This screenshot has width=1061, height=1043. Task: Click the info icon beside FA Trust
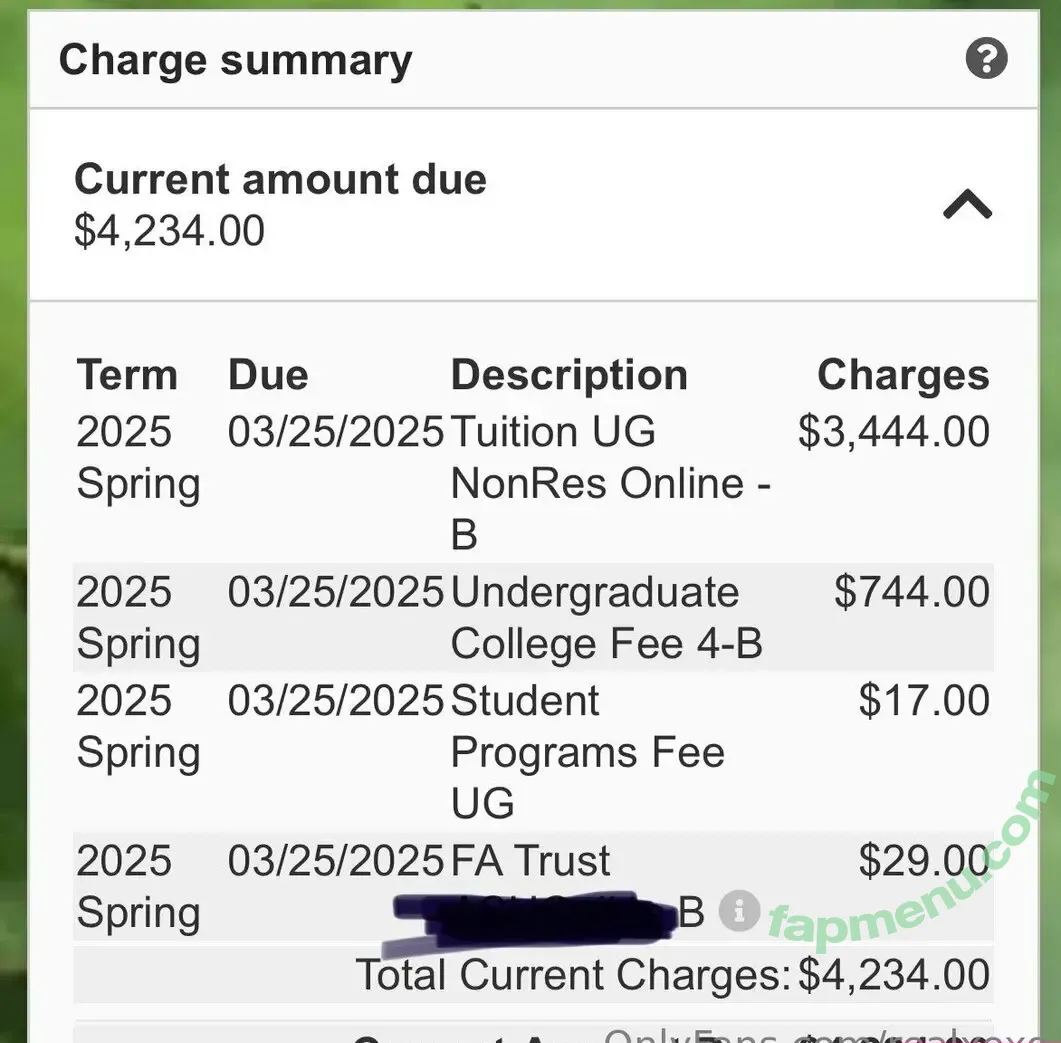tap(739, 911)
